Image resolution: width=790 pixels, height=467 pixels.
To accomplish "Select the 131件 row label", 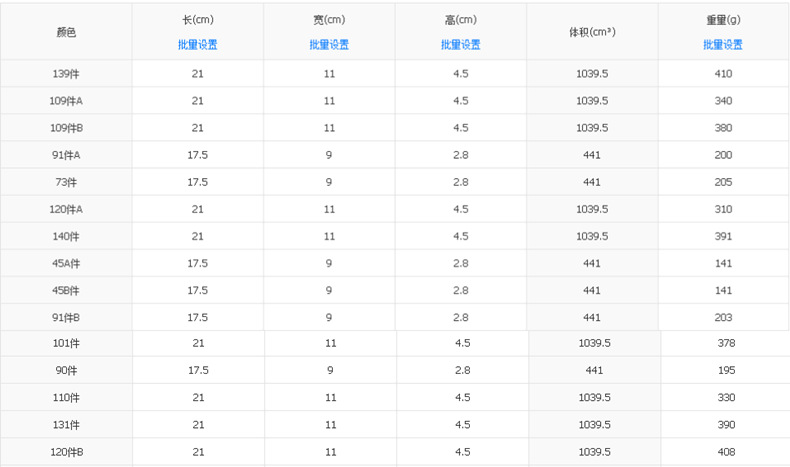I will tap(66, 425).
